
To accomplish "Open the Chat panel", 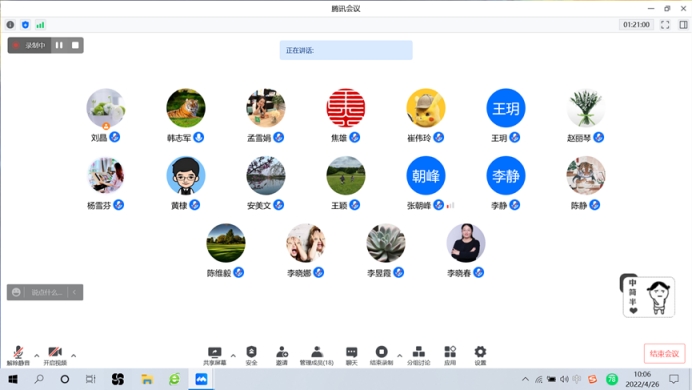I will (x=351, y=356).
